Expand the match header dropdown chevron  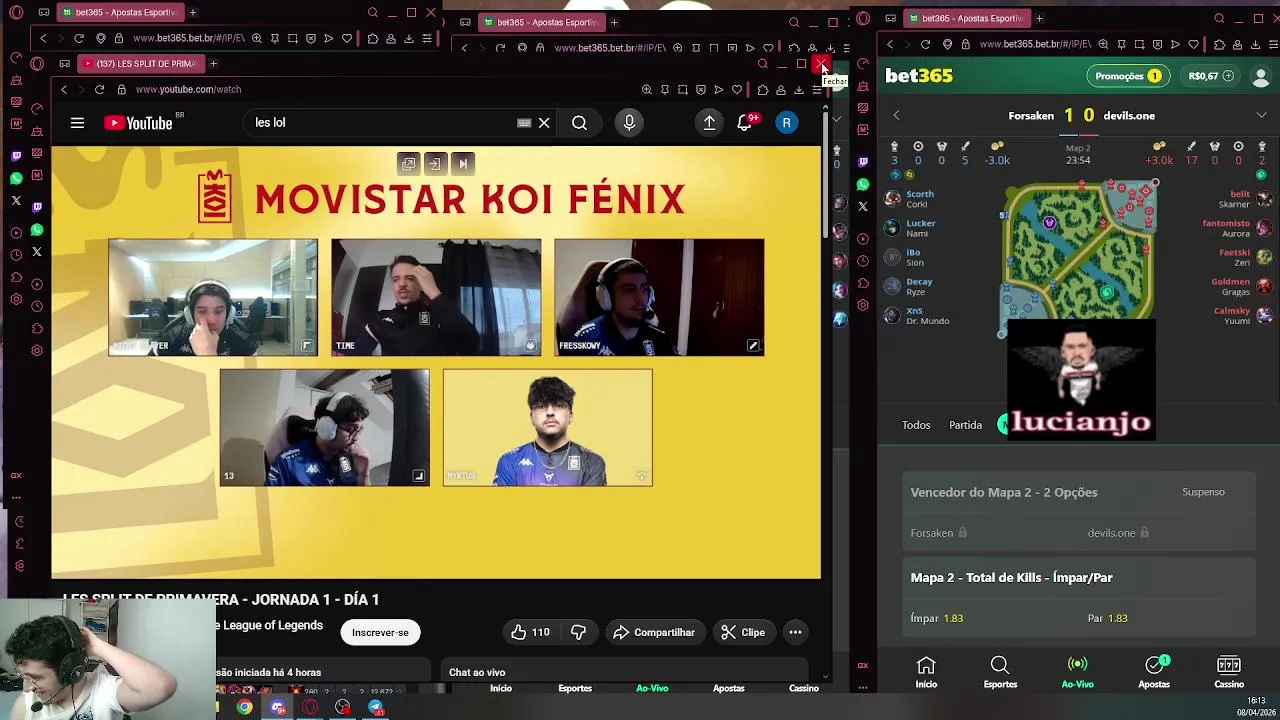(1262, 116)
